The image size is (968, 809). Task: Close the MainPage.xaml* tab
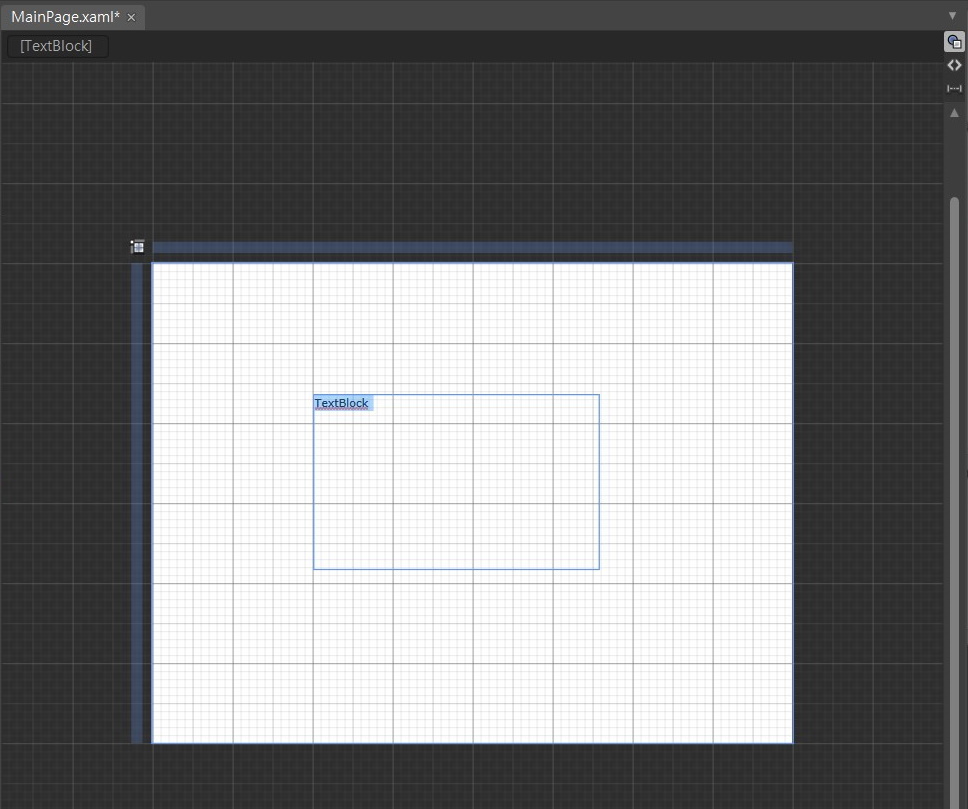coord(131,17)
